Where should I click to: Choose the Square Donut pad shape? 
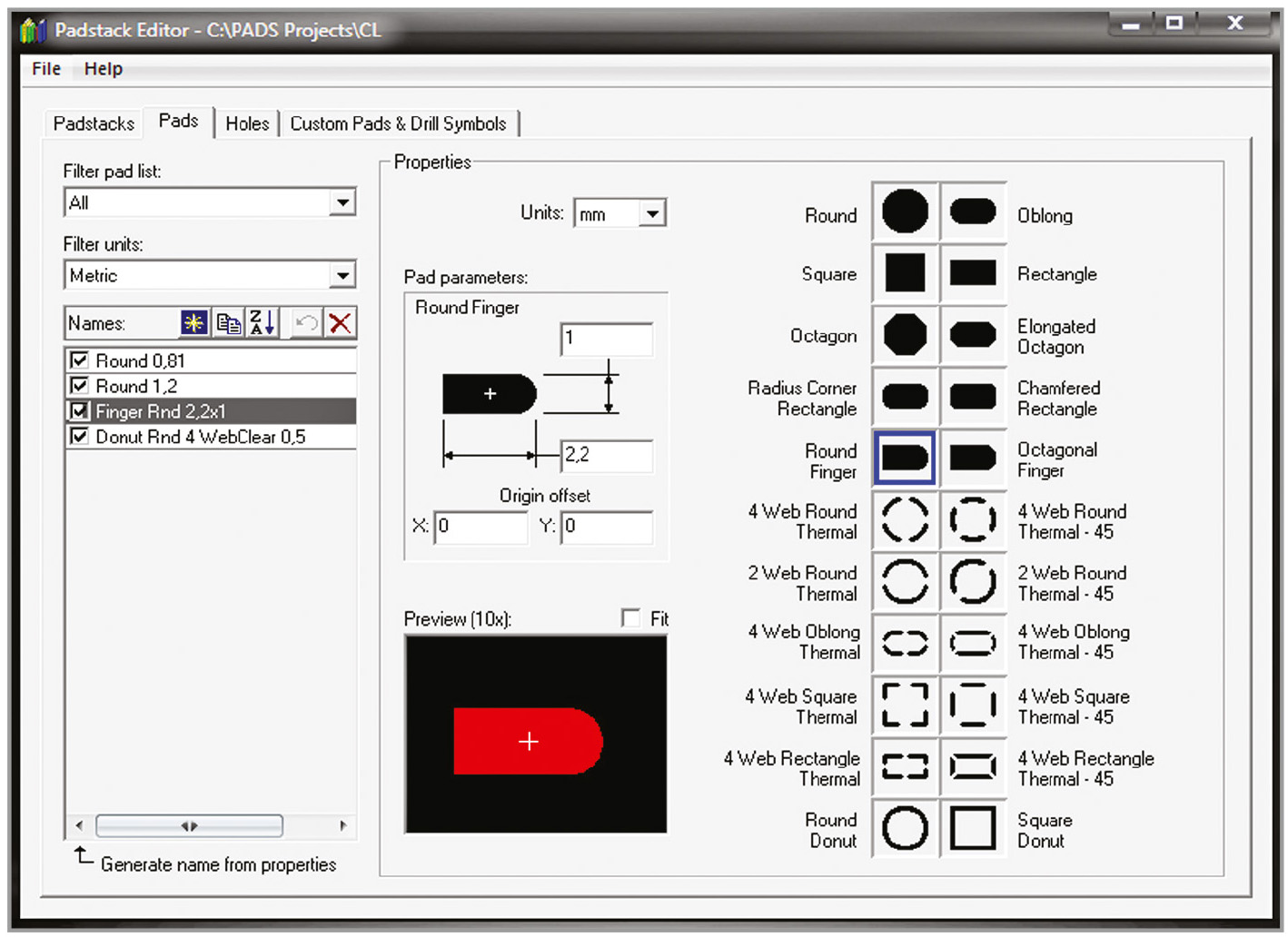coord(973,828)
